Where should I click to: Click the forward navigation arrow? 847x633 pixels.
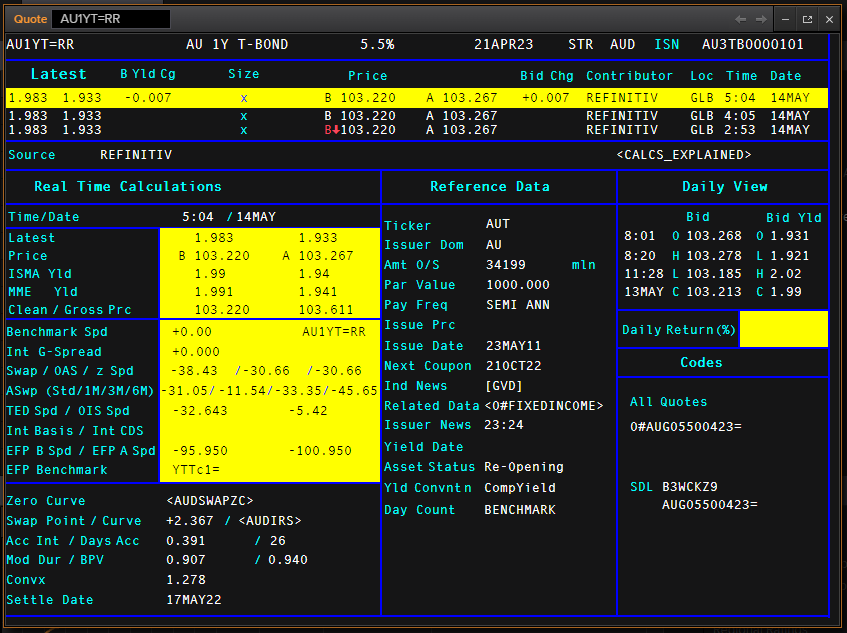761,19
